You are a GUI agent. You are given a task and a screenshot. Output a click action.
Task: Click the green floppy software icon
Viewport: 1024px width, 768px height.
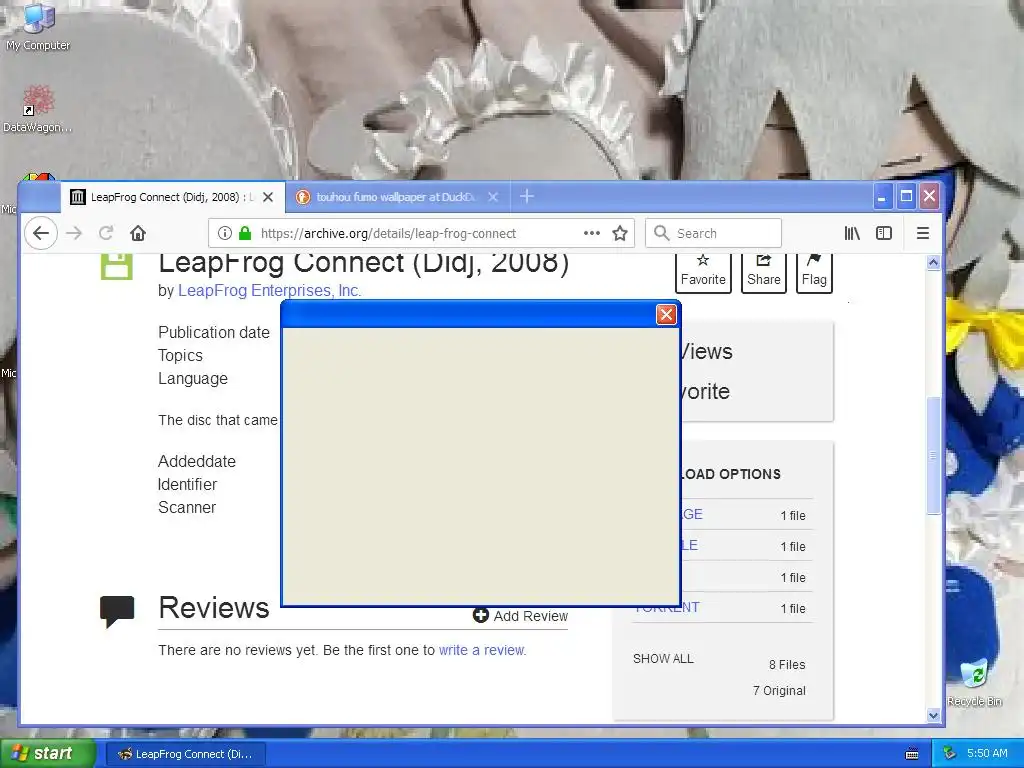[117, 266]
